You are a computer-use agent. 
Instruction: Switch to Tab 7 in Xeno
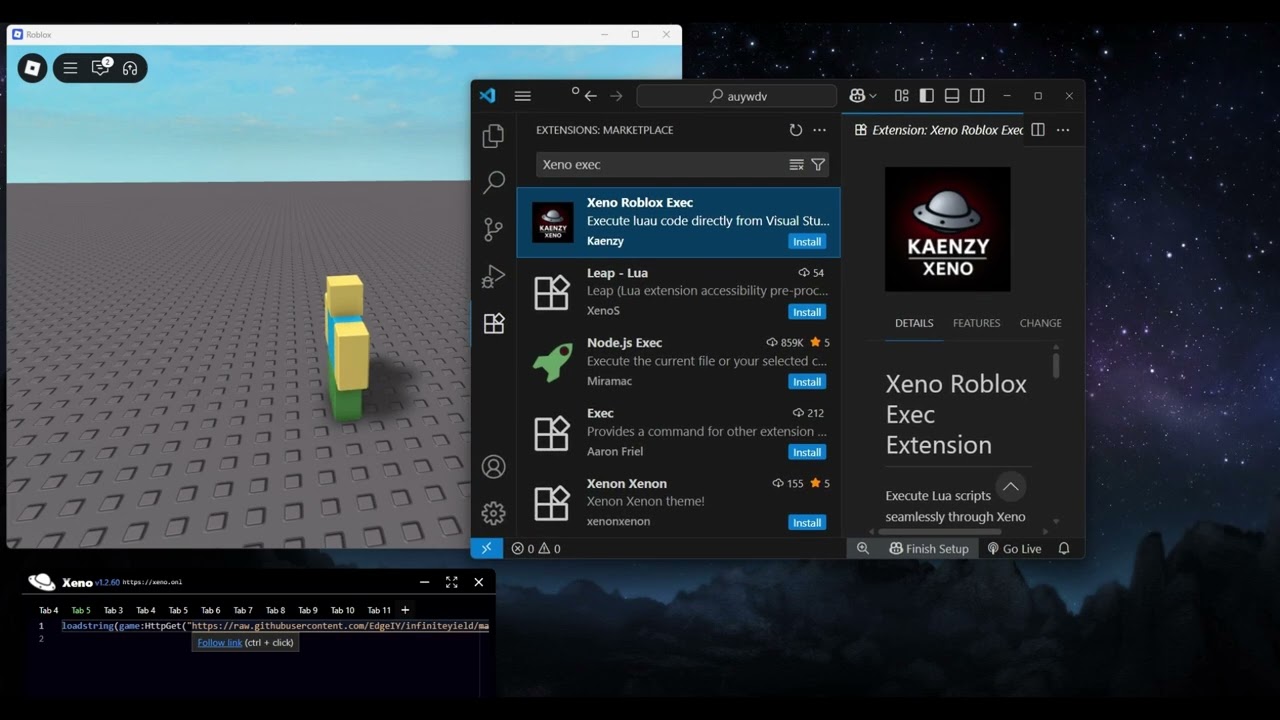[243, 610]
